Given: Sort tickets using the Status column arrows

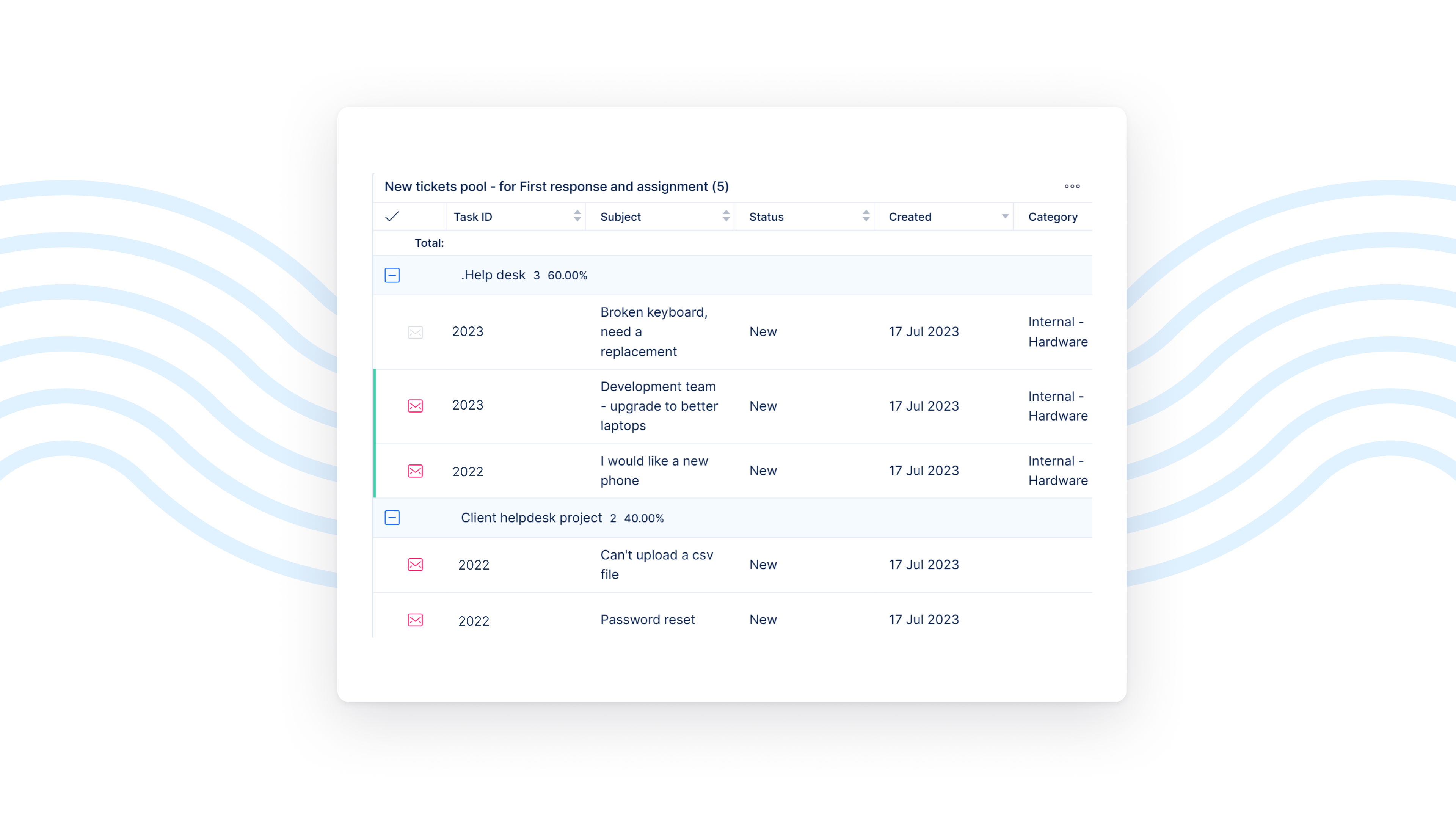Looking at the screenshot, I should coord(865,216).
